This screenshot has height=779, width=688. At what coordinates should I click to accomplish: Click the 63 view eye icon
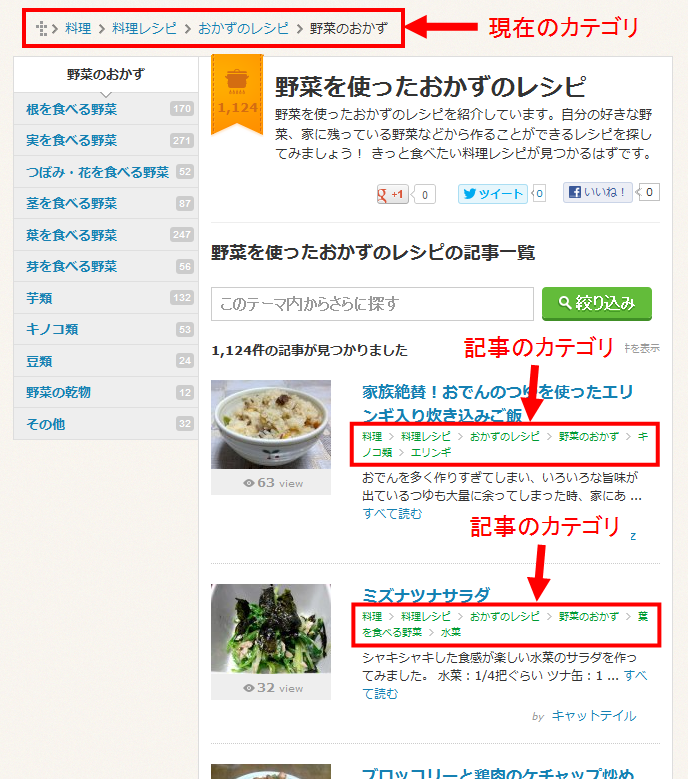click(248, 483)
